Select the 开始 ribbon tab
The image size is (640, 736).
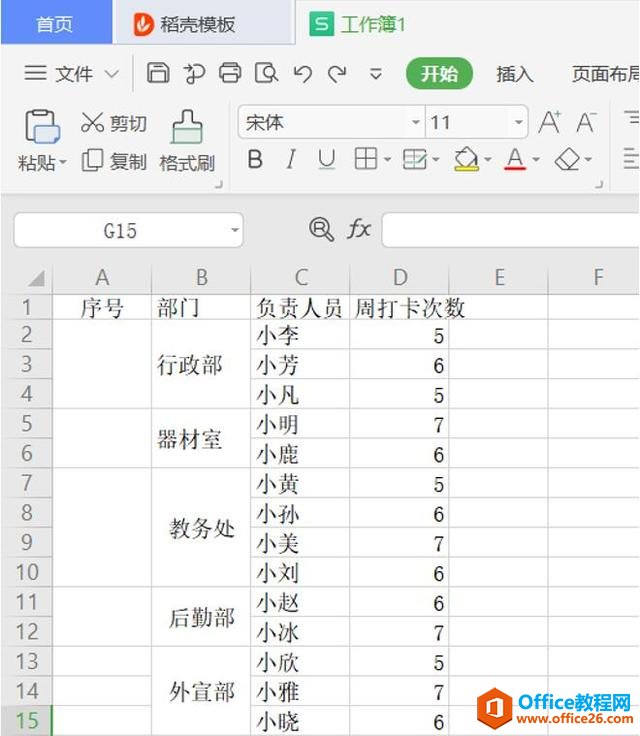[x=439, y=74]
